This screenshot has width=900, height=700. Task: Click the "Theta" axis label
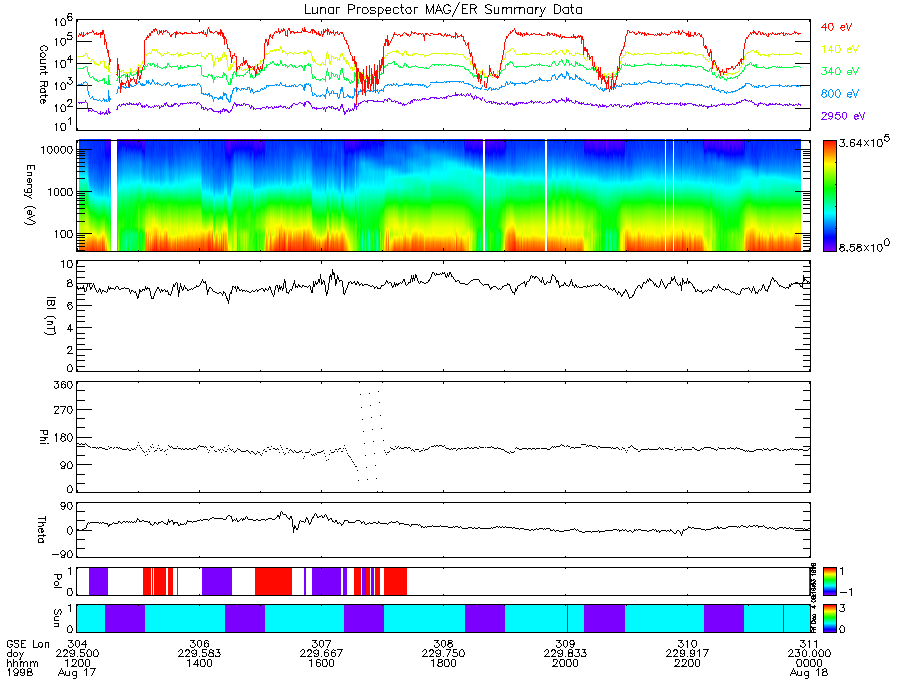coord(41,530)
